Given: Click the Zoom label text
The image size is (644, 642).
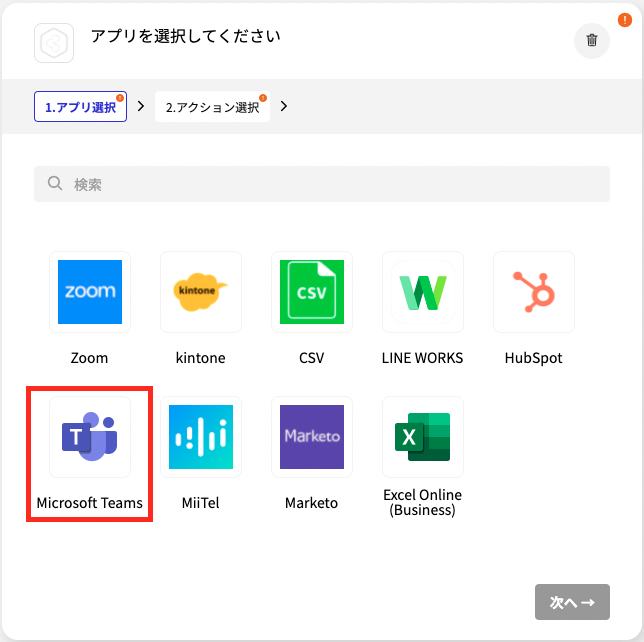Looking at the screenshot, I should point(89,358).
